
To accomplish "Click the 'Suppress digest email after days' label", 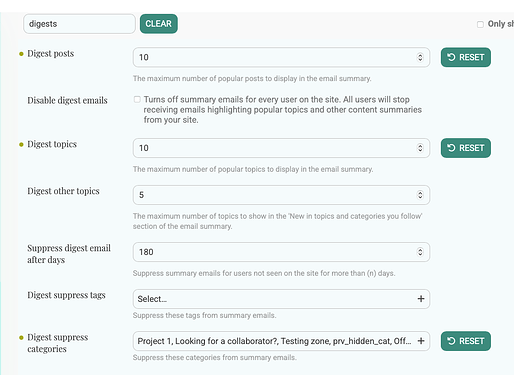I will 69,254.
